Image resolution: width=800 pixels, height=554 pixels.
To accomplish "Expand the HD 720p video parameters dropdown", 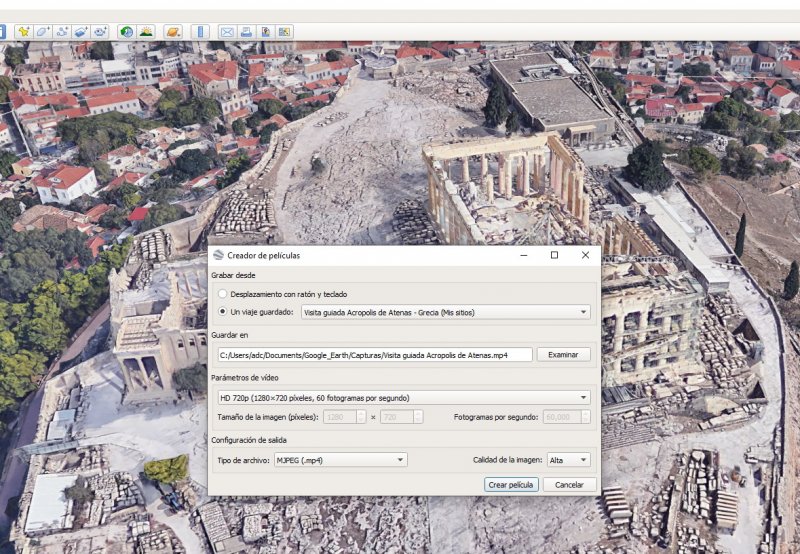I will point(403,398).
